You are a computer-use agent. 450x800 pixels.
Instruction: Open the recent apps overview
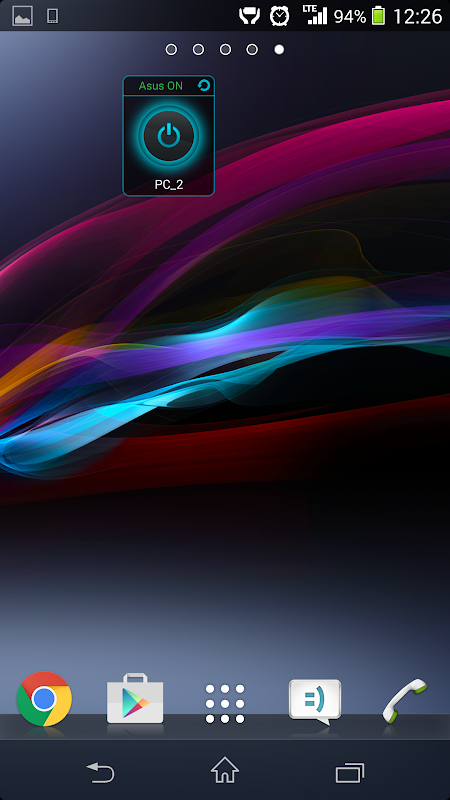(350, 772)
